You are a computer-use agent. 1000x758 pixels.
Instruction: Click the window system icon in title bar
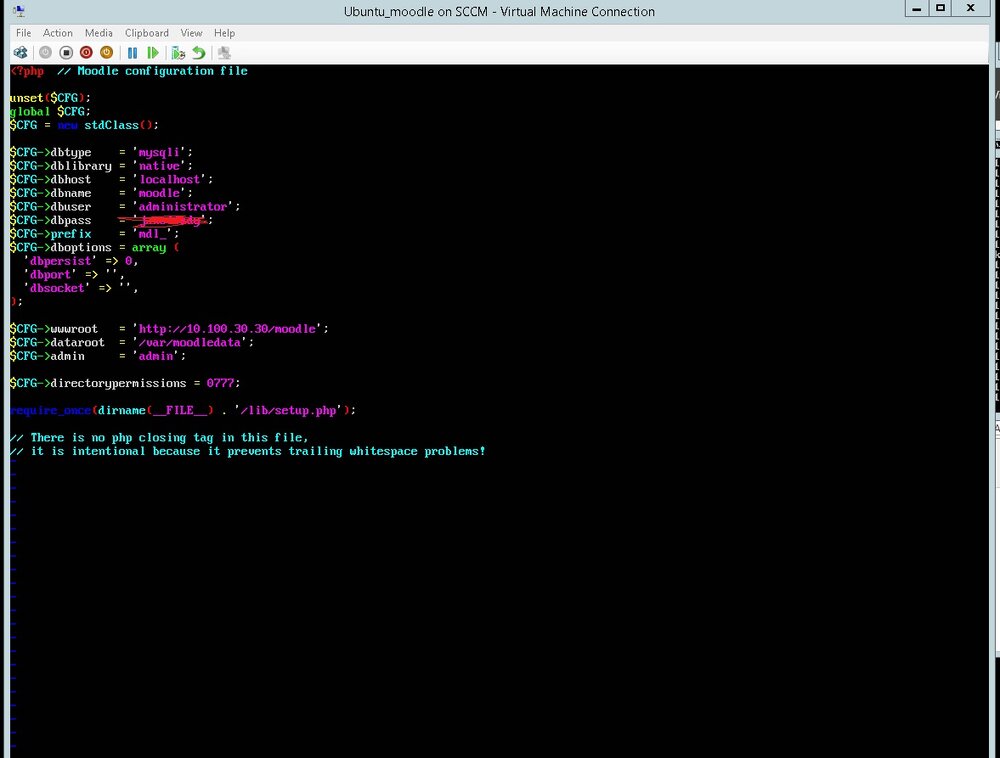(19, 11)
